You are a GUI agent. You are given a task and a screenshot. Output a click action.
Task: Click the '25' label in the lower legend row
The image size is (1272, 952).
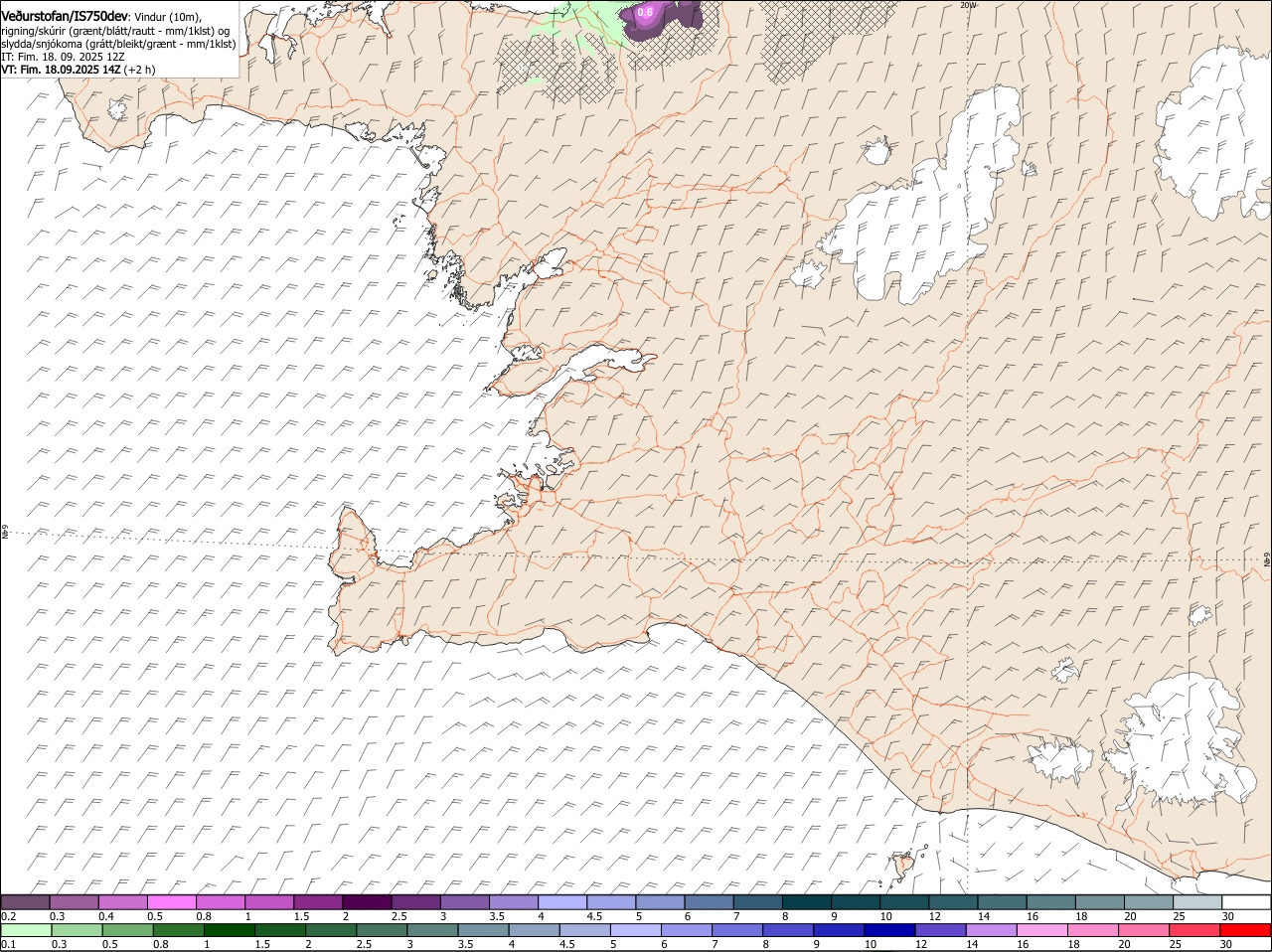(1175, 944)
